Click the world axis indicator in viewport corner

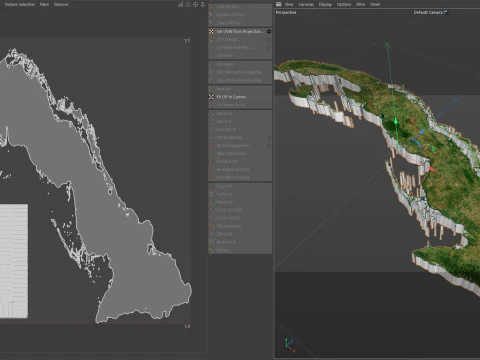pos(290,345)
